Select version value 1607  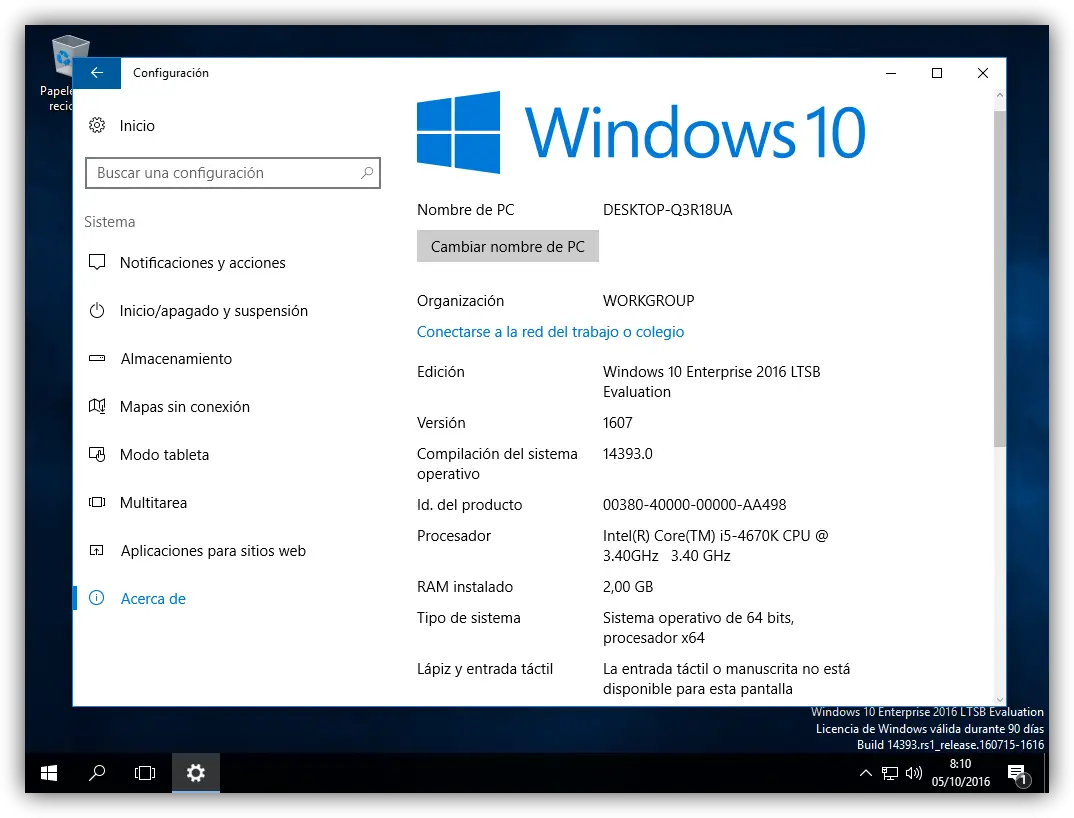point(618,423)
